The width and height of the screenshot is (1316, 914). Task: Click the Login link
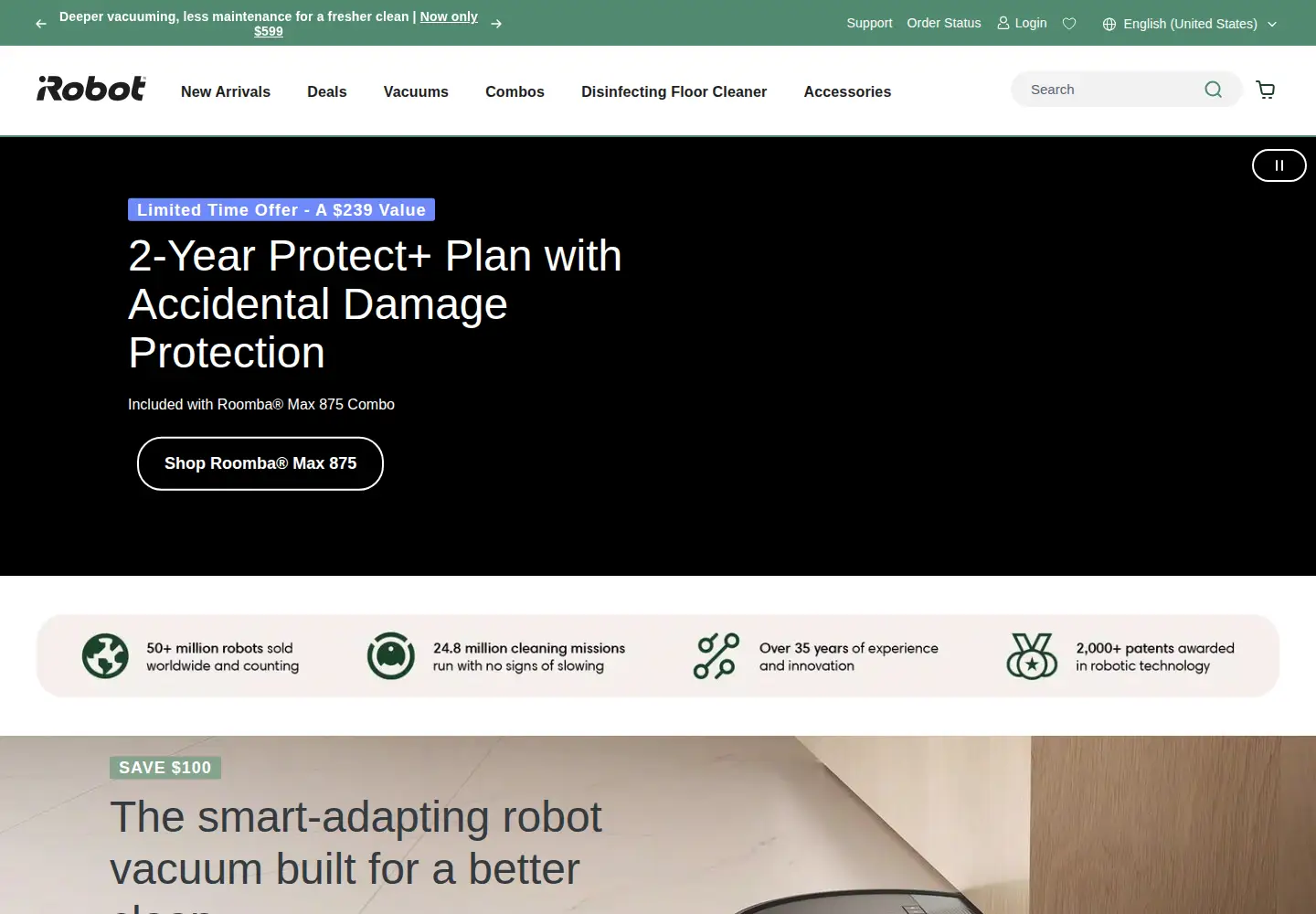coord(1022,23)
